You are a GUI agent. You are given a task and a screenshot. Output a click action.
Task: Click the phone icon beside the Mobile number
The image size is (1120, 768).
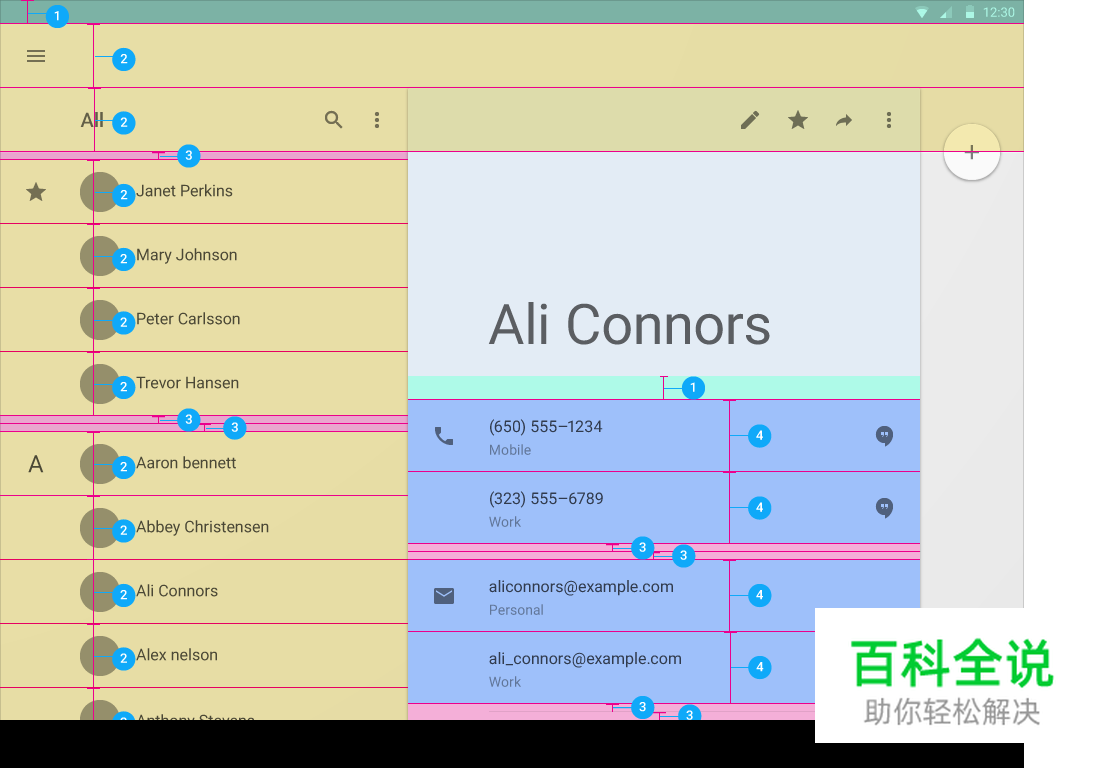[444, 436]
